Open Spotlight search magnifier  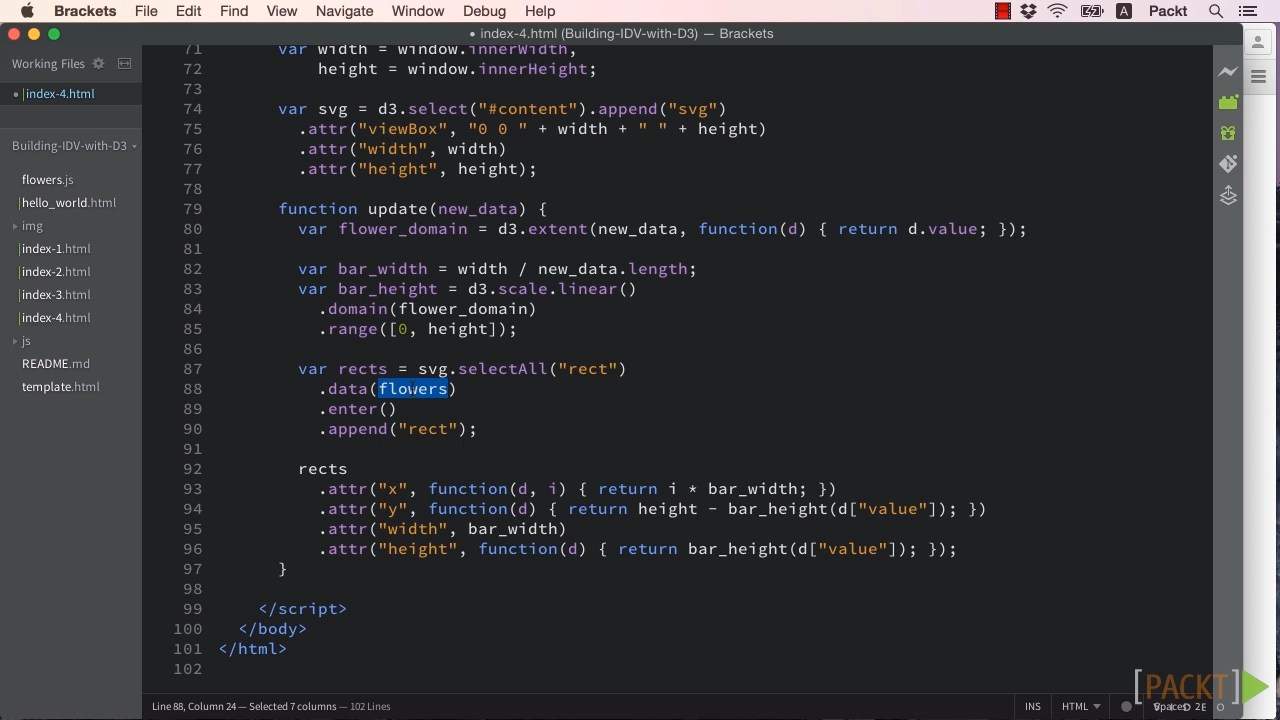point(1216,11)
